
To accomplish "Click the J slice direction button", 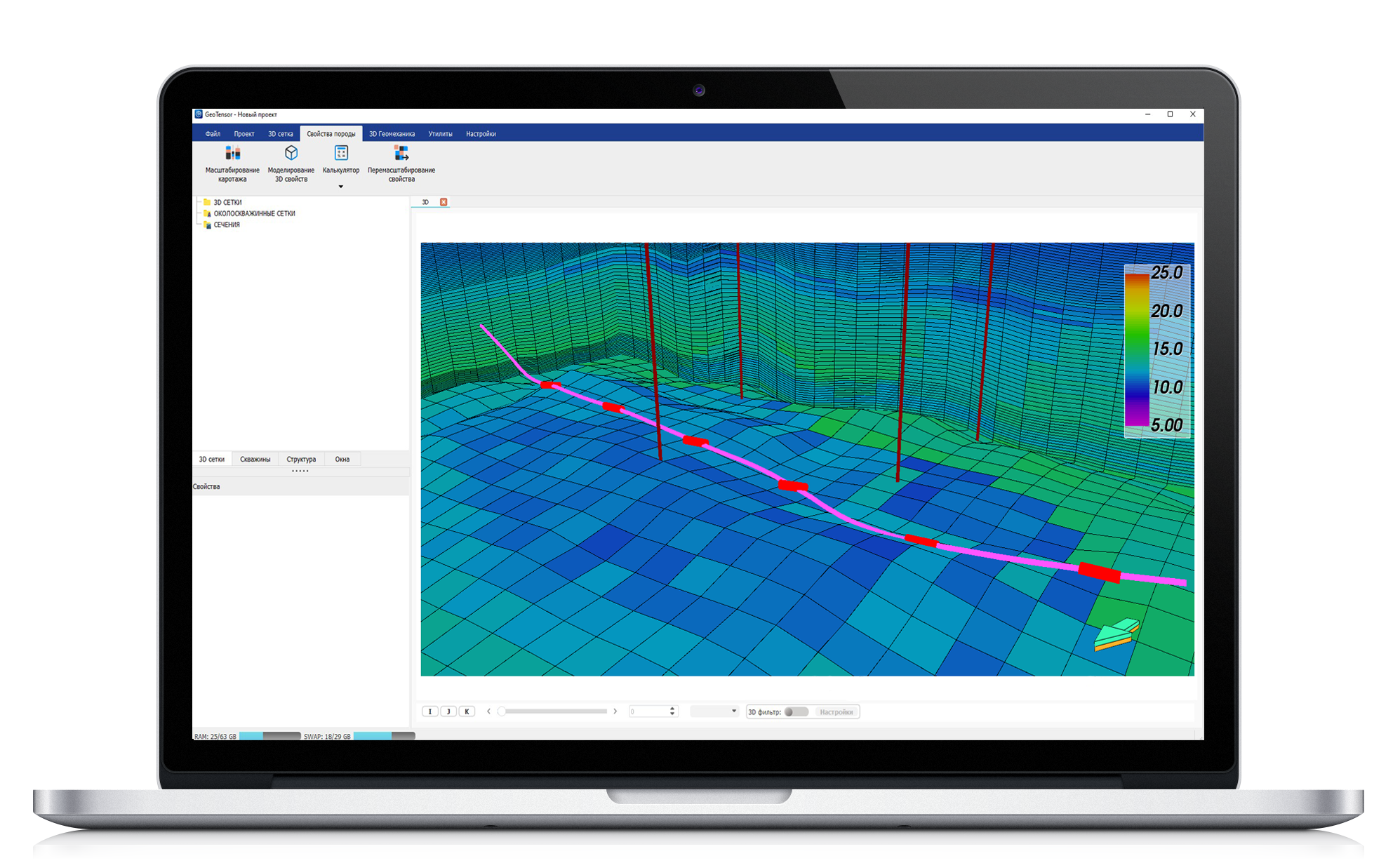I will pyautogui.click(x=448, y=711).
